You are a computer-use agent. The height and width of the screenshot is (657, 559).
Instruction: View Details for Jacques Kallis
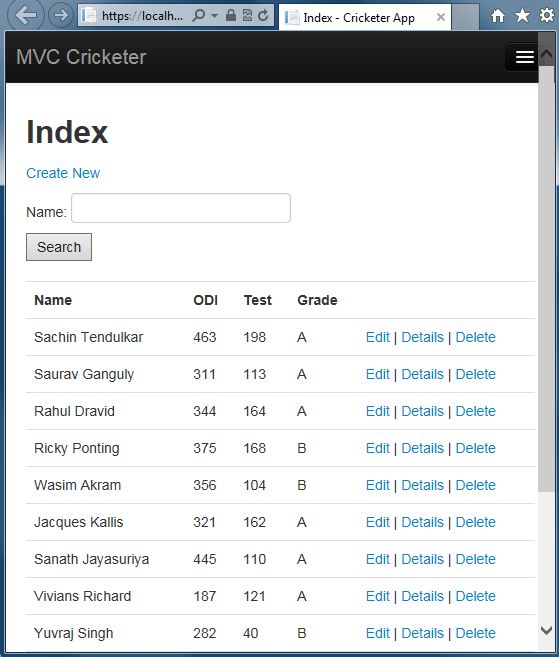pyautogui.click(x=422, y=522)
